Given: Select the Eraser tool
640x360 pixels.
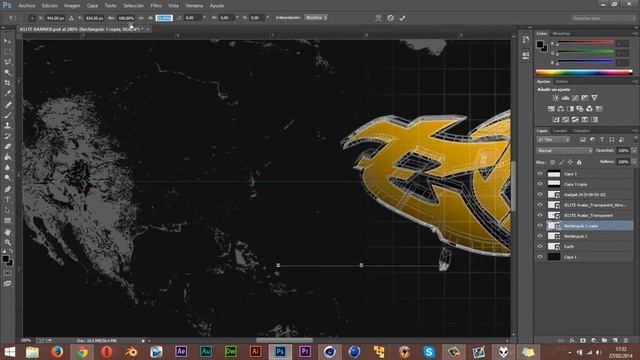Looking at the screenshot, I should [7, 147].
